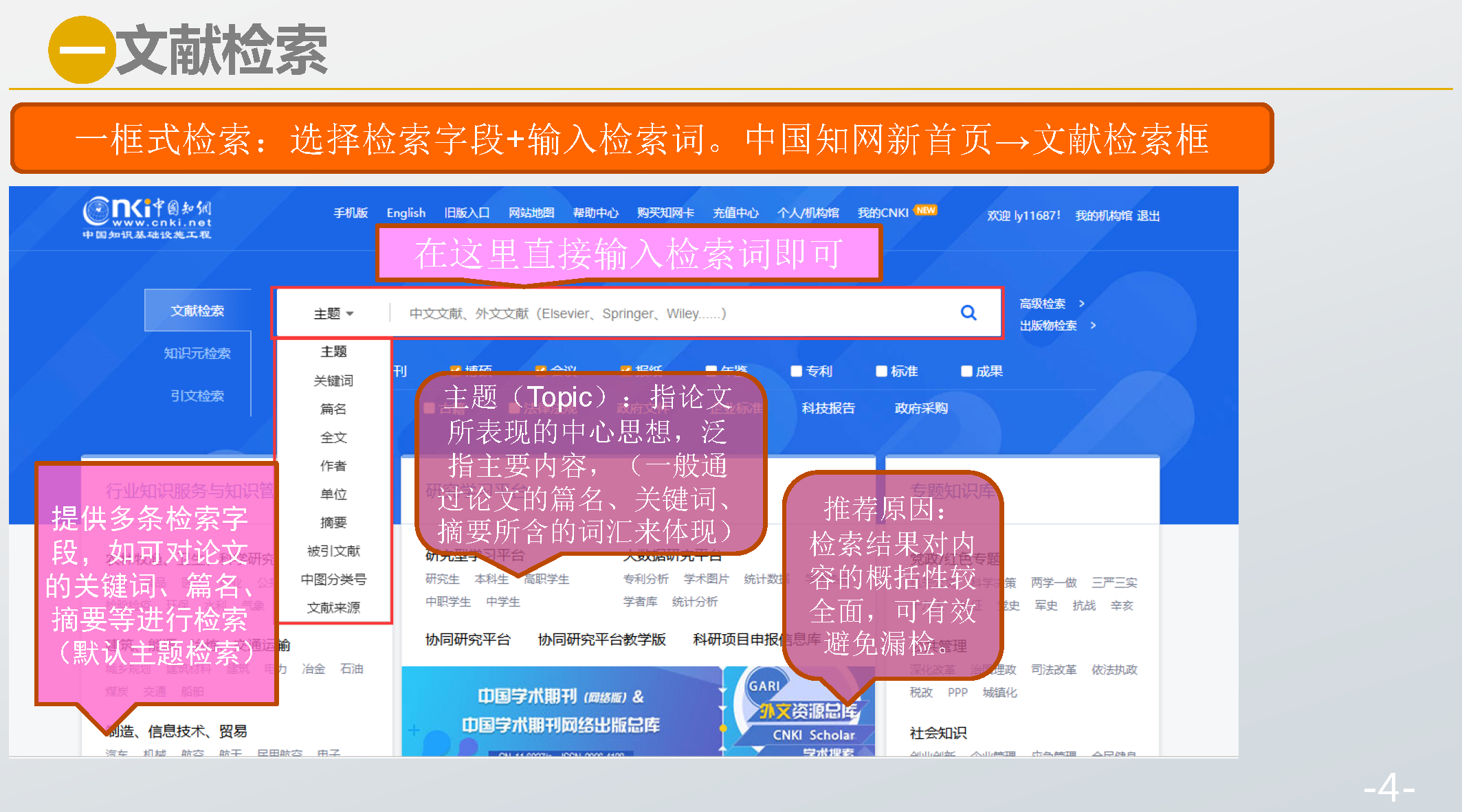Choose 主题 from field list
This screenshot has height=812, width=1462.
click(x=333, y=352)
